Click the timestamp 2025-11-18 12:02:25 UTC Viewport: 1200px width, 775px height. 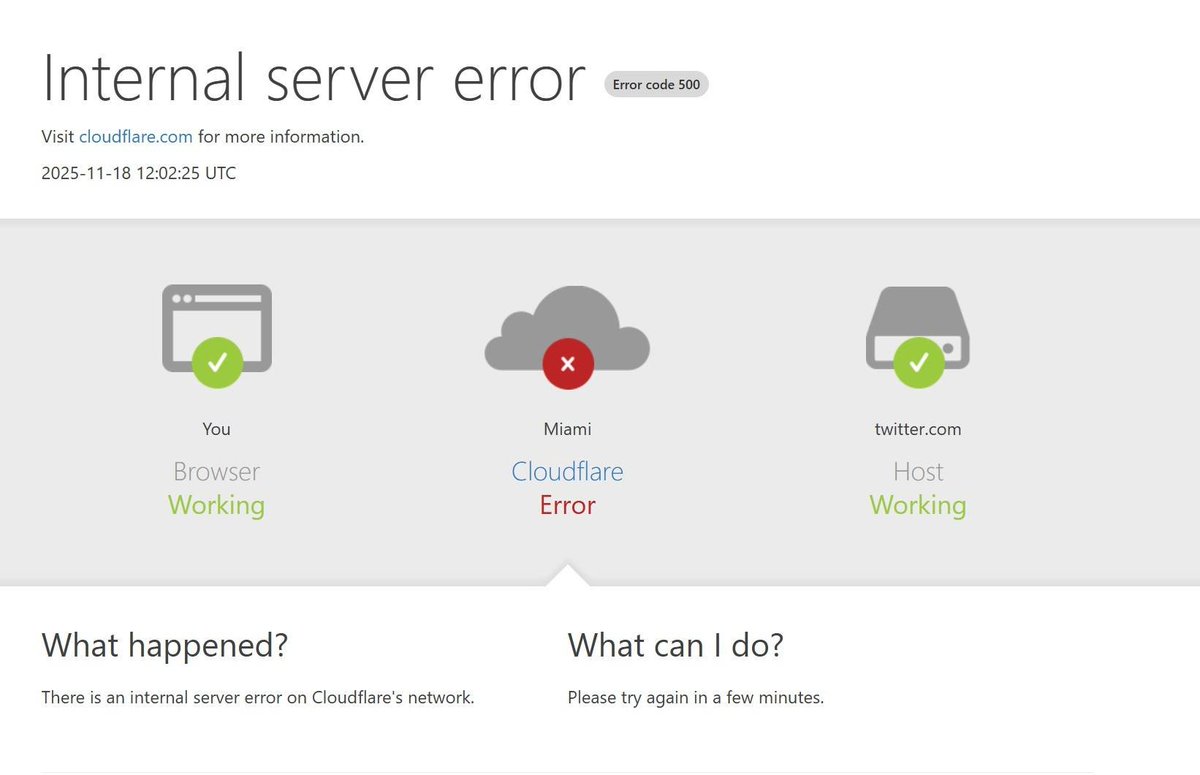pos(139,173)
